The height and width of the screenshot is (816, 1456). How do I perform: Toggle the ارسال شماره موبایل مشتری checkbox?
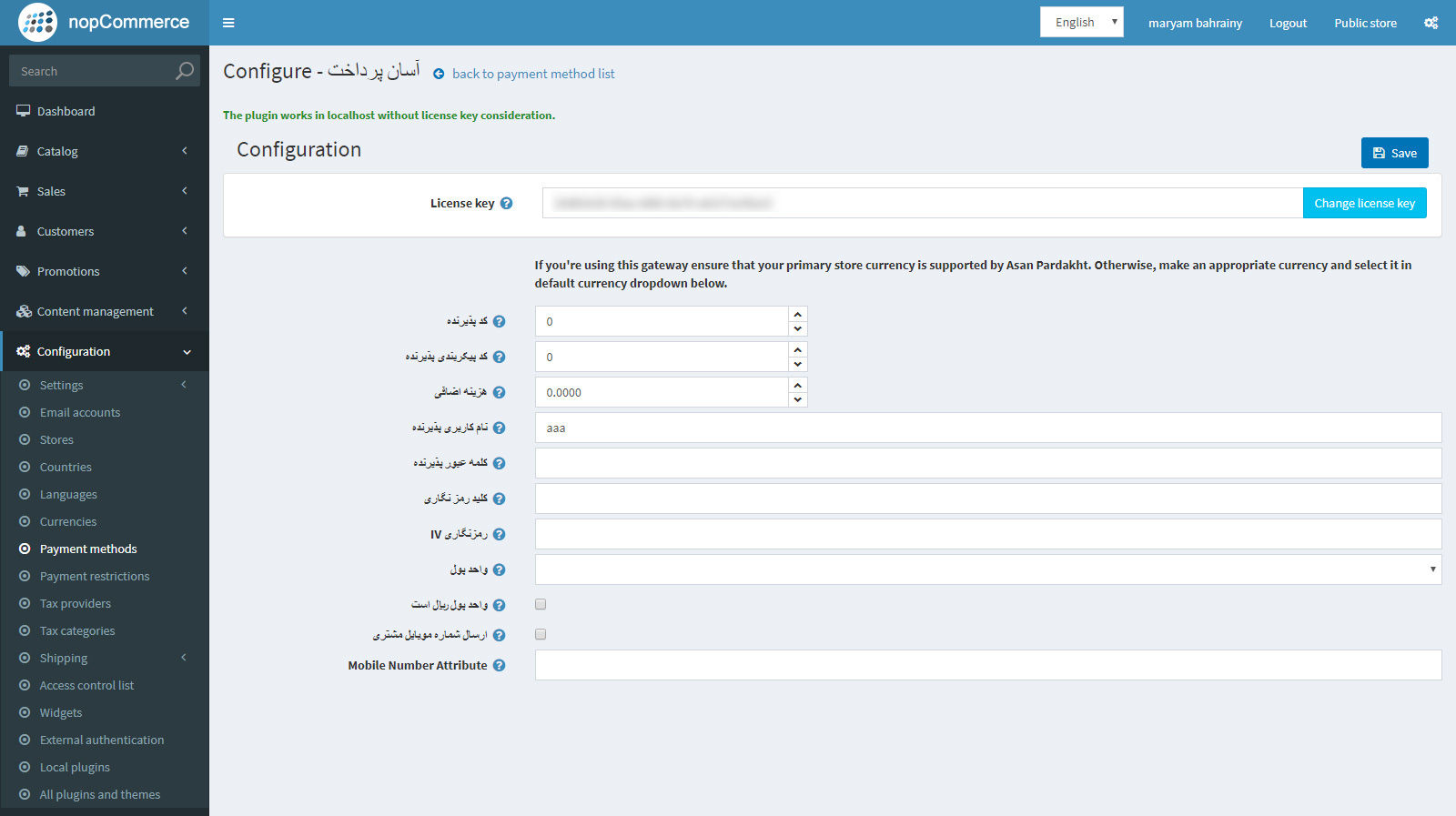click(541, 634)
